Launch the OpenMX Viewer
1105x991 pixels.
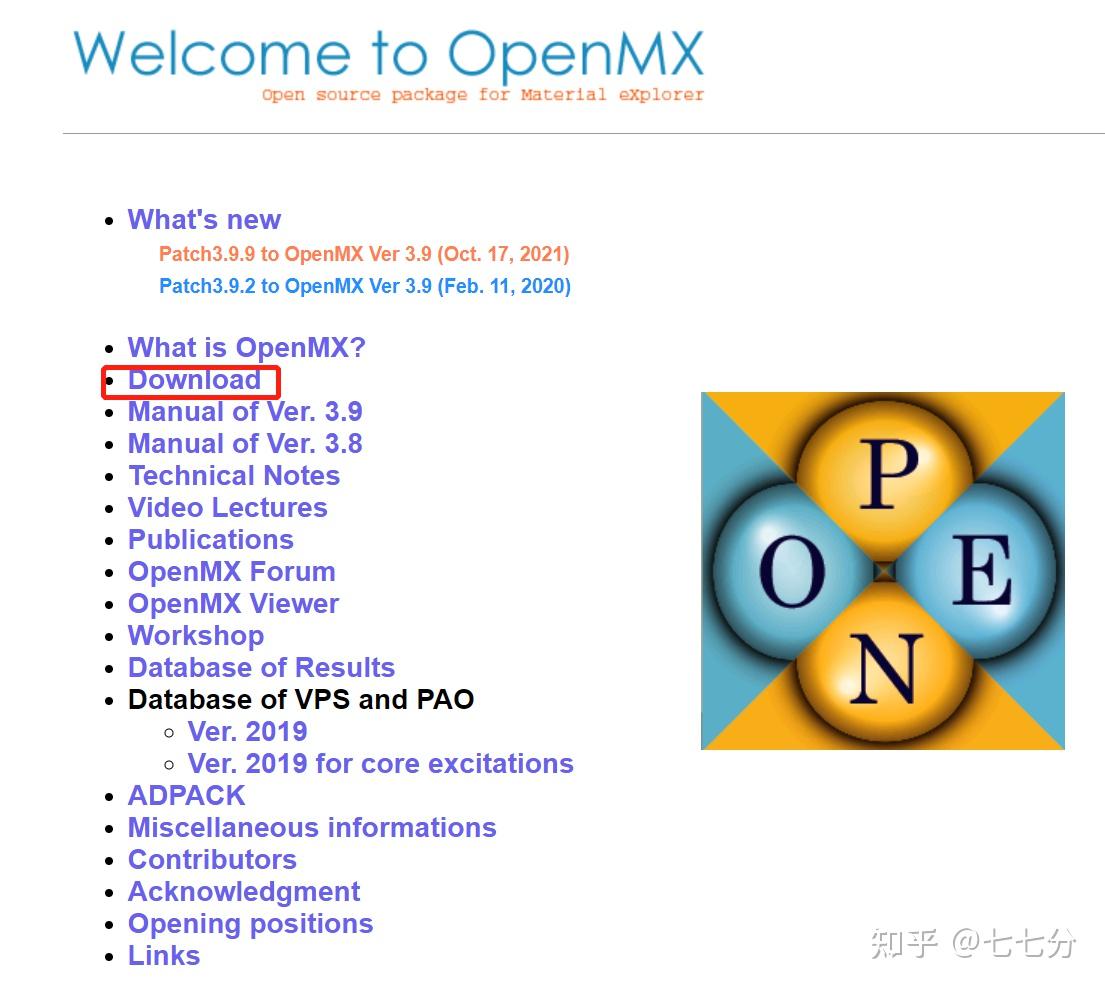233,603
